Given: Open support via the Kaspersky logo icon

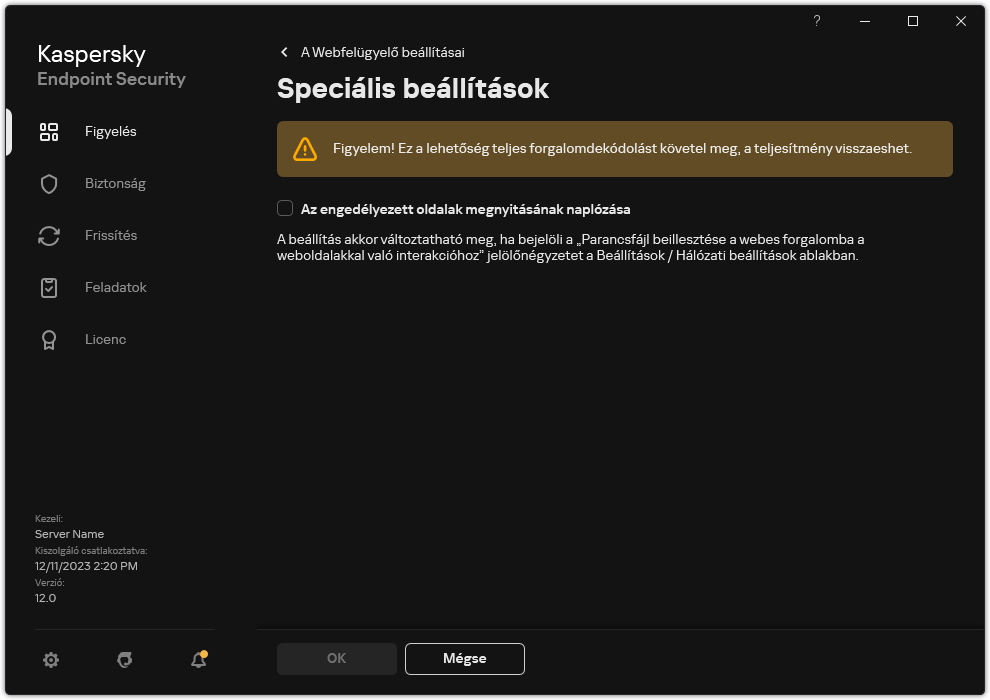Looking at the screenshot, I should 124,660.
